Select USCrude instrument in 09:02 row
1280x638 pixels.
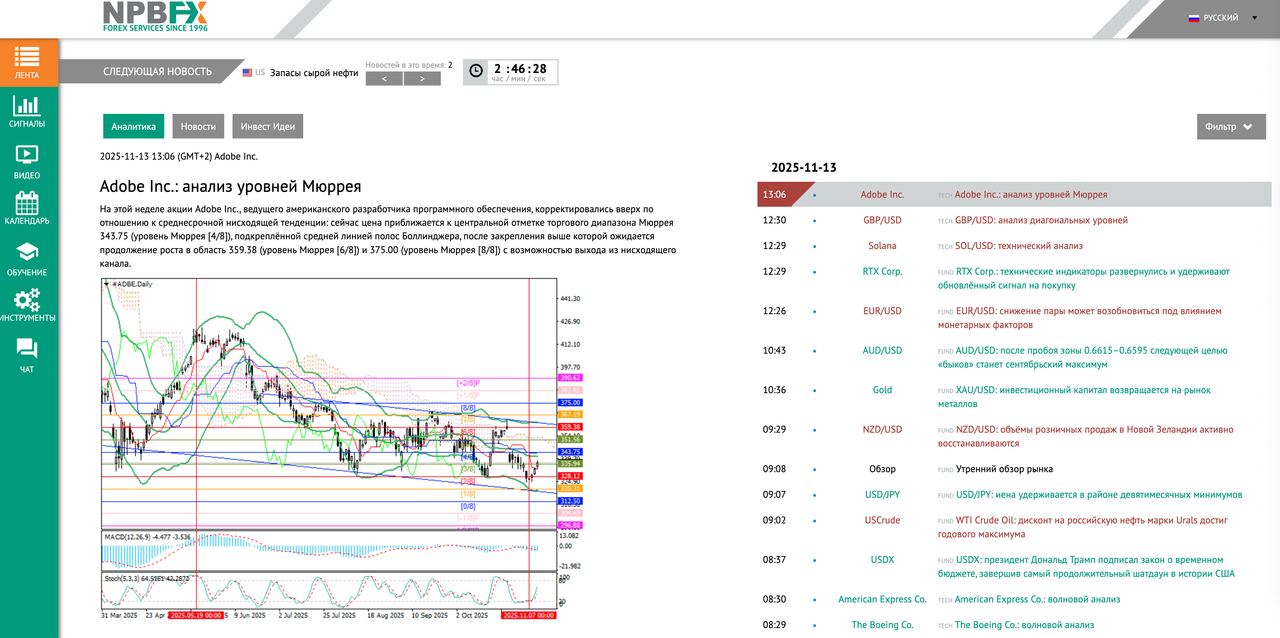tap(882, 521)
